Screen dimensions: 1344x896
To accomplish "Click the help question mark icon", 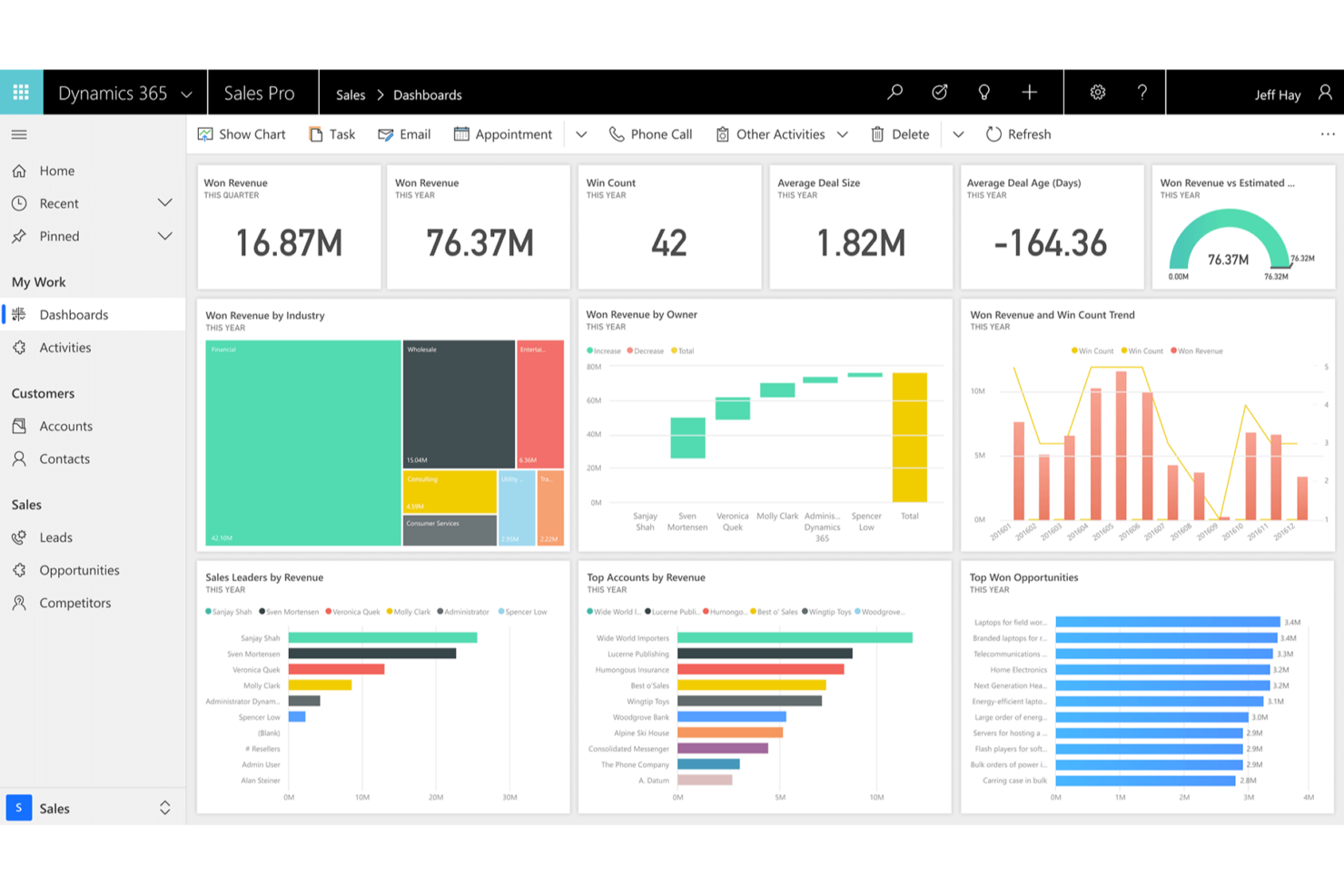I will pyautogui.click(x=1142, y=92).
